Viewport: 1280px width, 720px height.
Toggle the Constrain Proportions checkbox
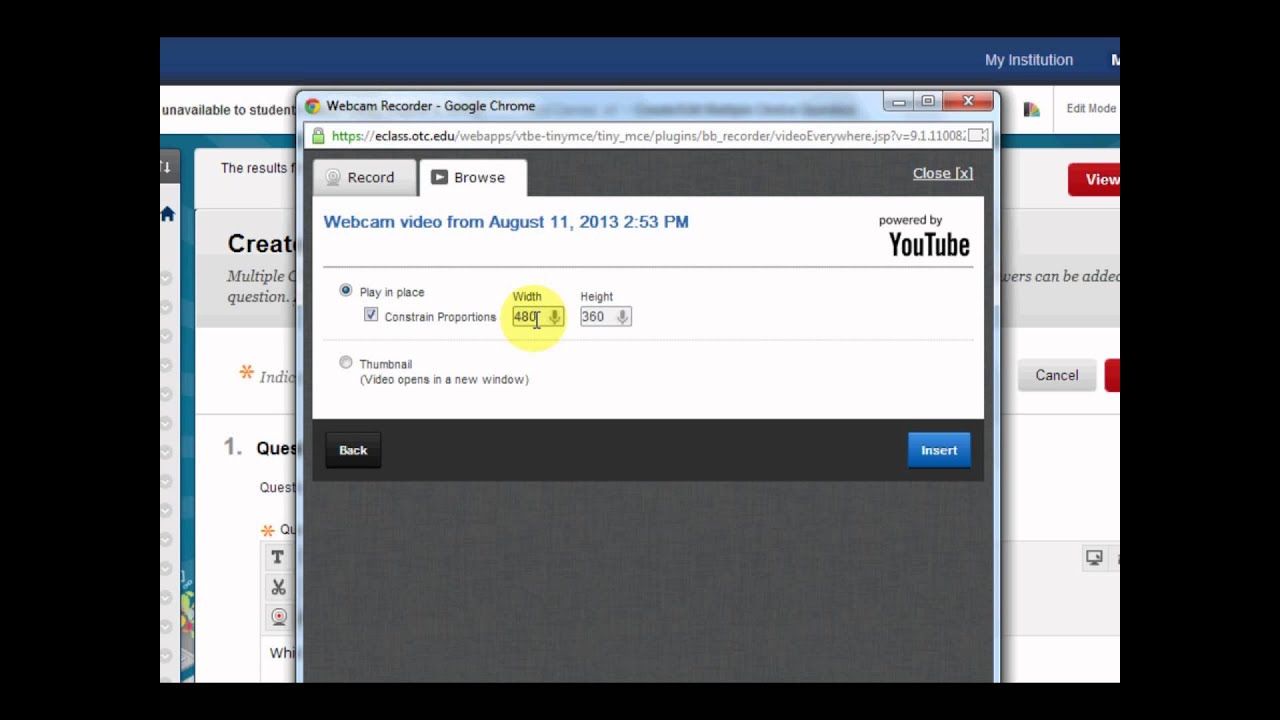pyautogui.click(x=371, y=315)
